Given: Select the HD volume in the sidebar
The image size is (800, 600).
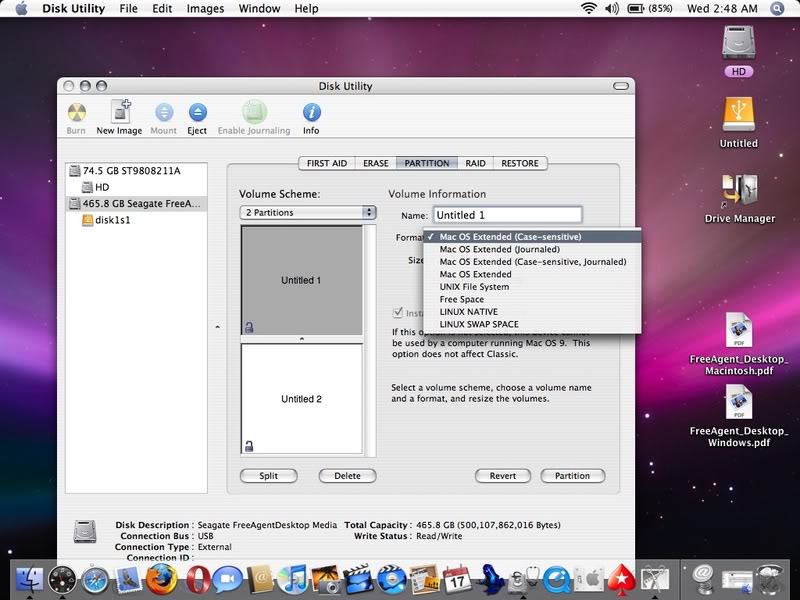Looking at the screenshot, I should 136,187.
